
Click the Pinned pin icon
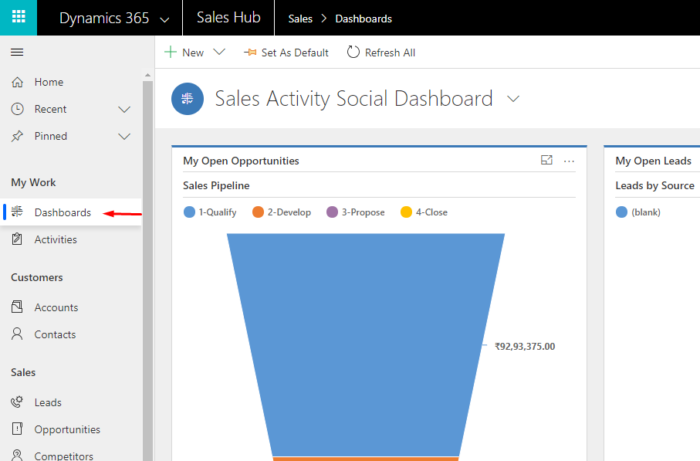[17, 136]
